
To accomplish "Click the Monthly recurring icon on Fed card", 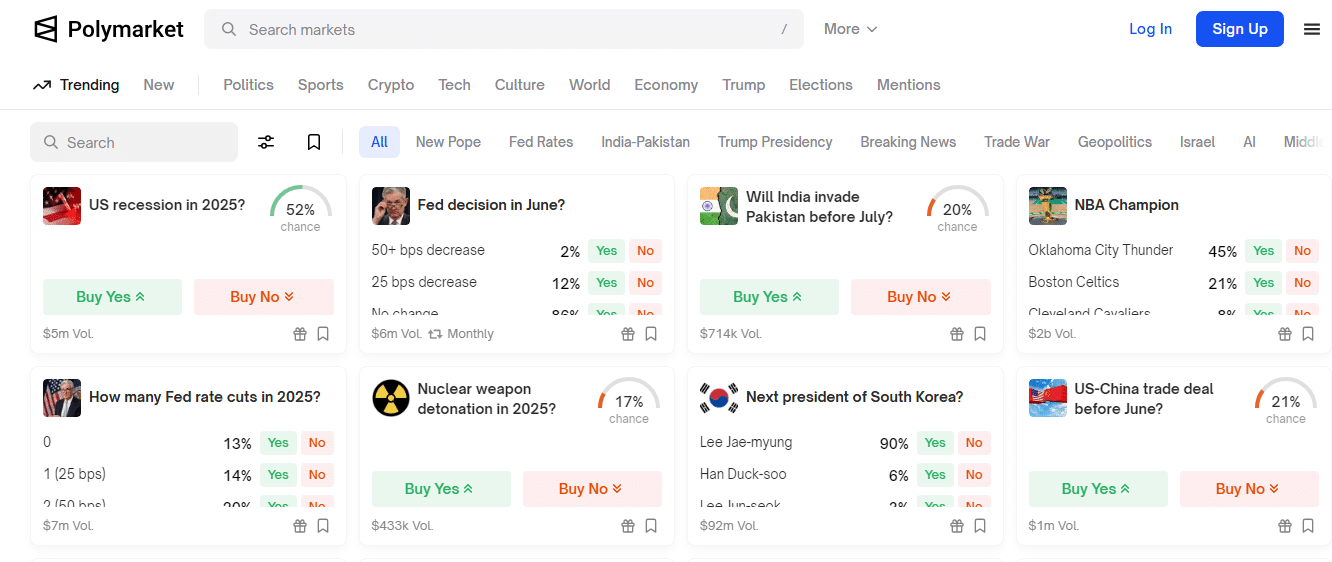I will coord(435,334).
